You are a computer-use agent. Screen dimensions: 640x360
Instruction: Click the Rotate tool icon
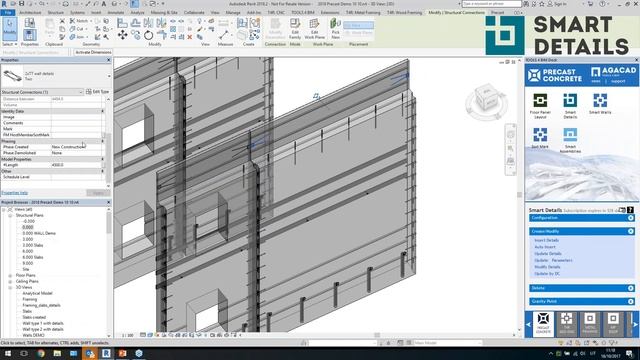[x=149, y=36]
